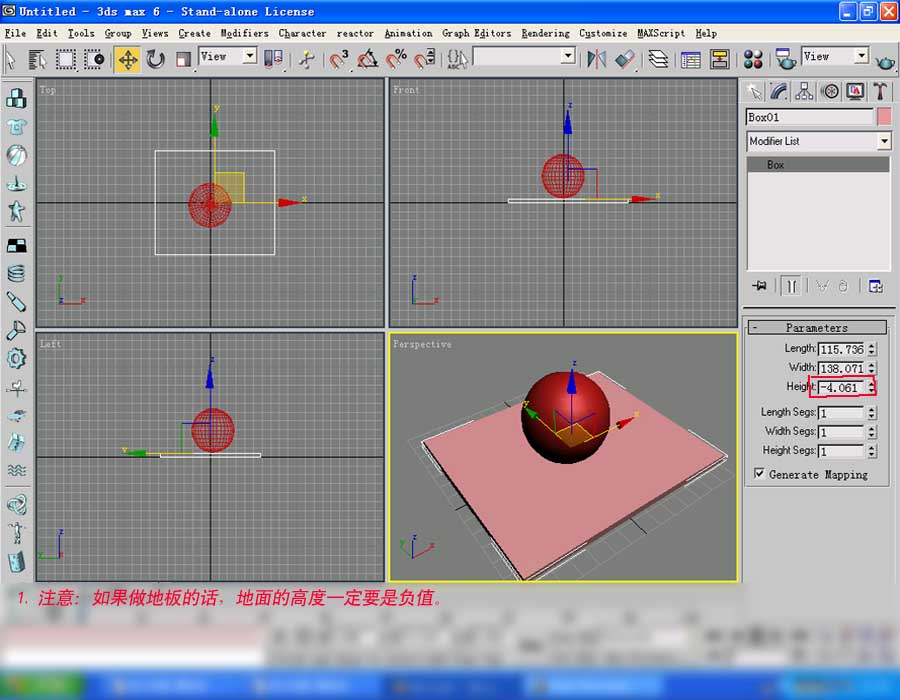Activate the Rotate tool
This screenshot has height=700, width=900.
[155, 59]
